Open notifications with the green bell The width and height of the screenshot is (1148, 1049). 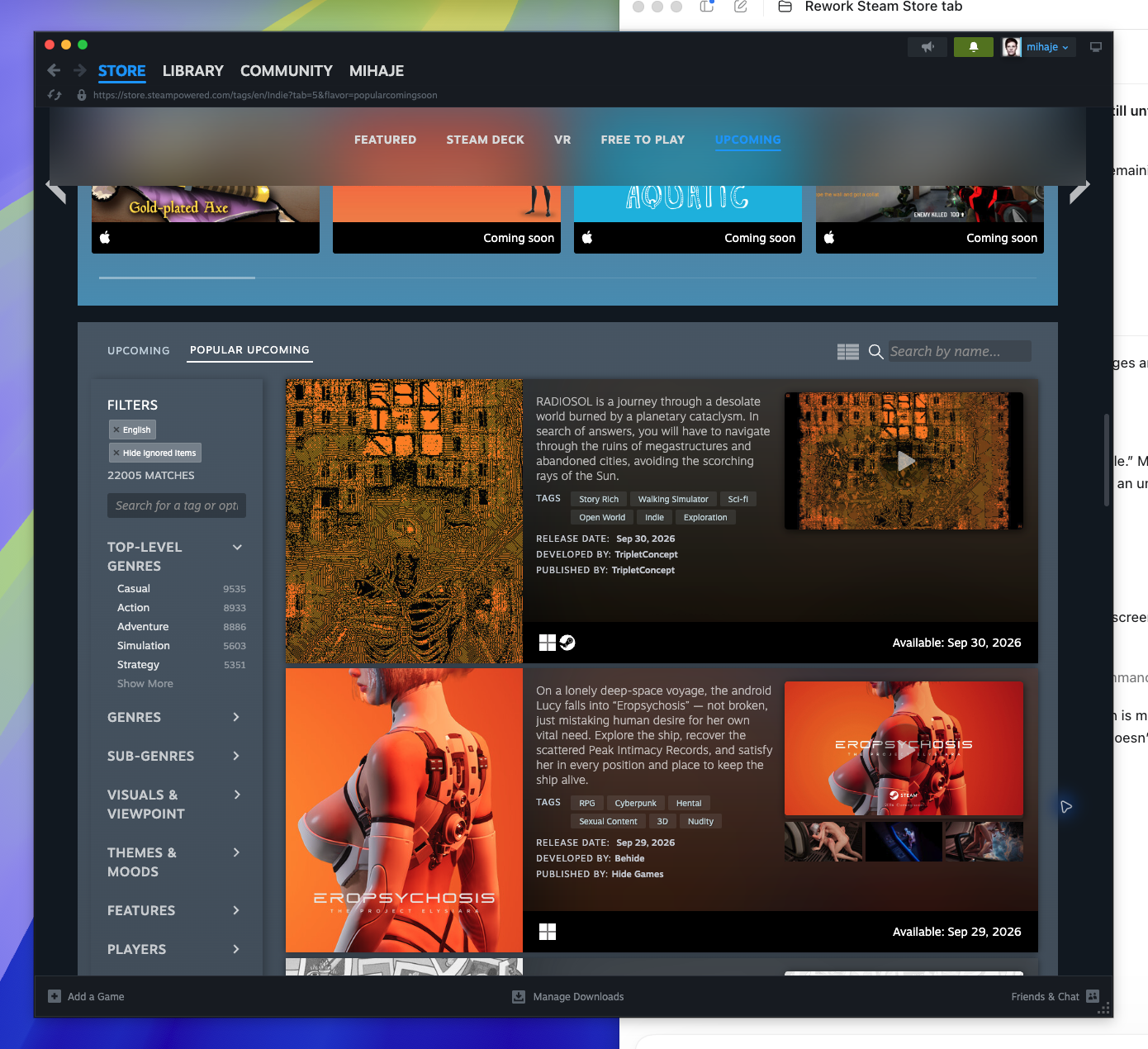[974, 47]
